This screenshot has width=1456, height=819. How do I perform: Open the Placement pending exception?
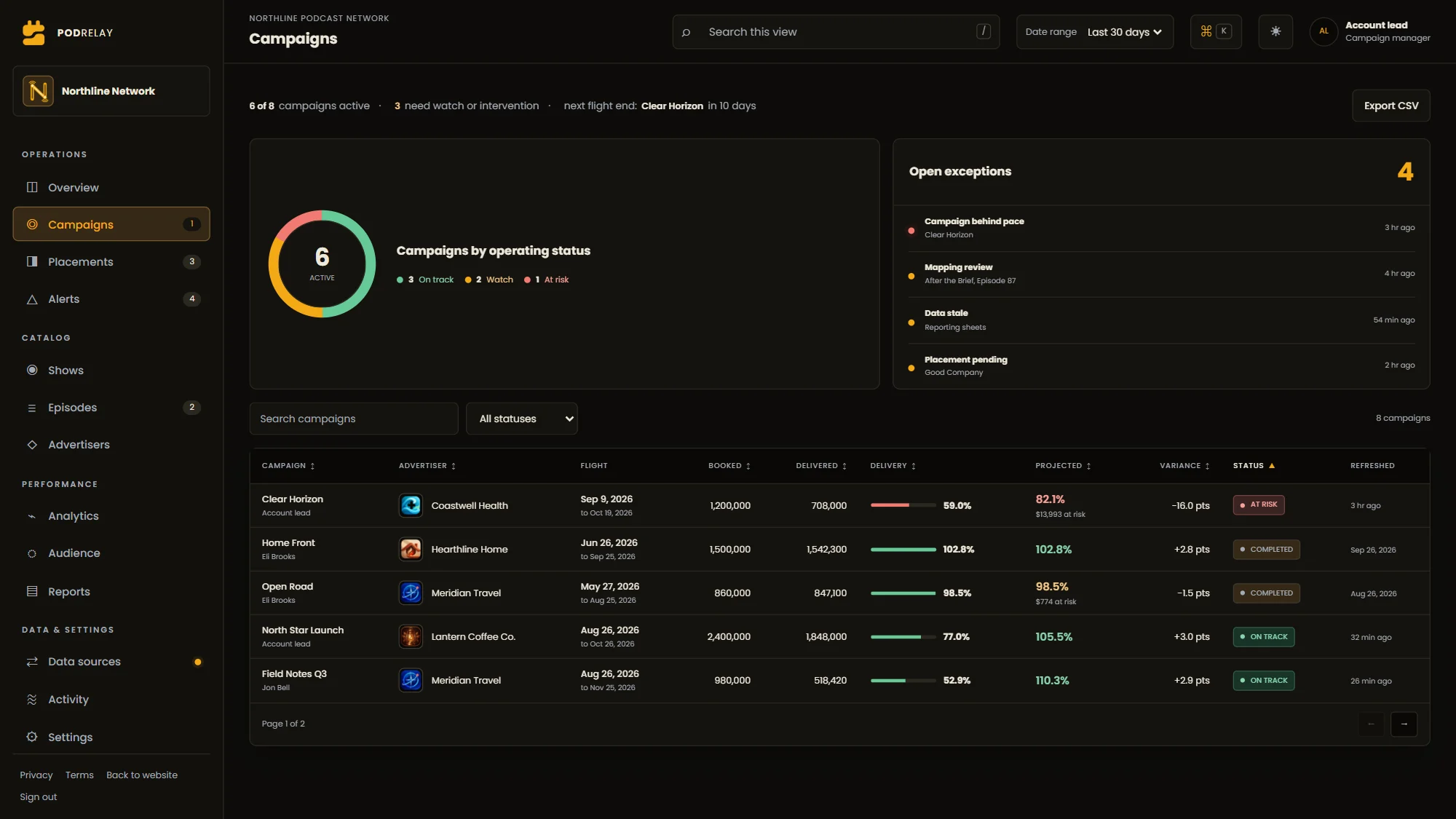click(1161, 365)
